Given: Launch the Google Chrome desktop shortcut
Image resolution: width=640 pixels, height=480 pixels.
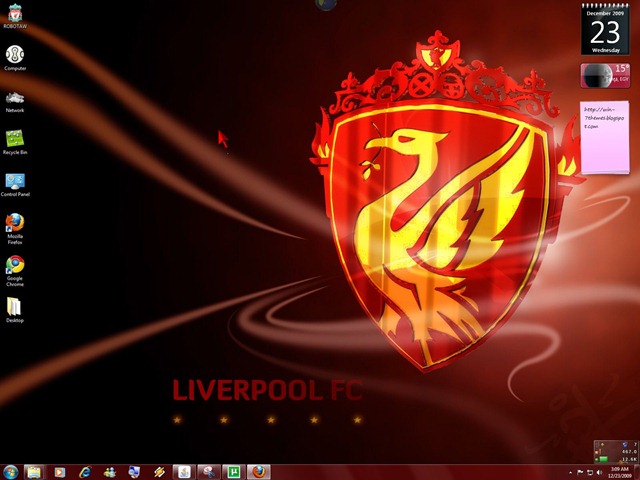Looking at the screenshot, I should pos(15,271).
